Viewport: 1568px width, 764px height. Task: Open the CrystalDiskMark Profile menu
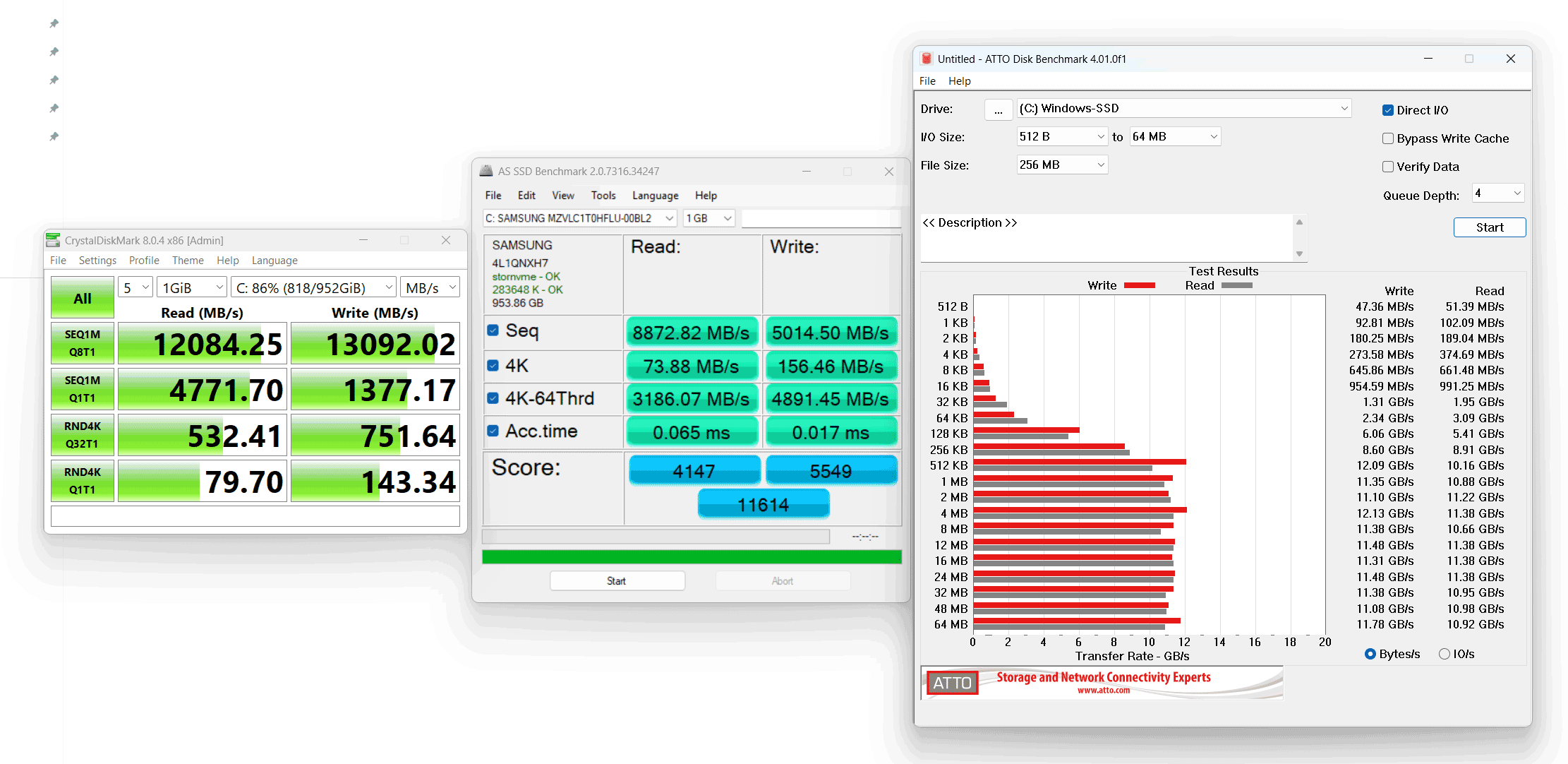[144, 261]
